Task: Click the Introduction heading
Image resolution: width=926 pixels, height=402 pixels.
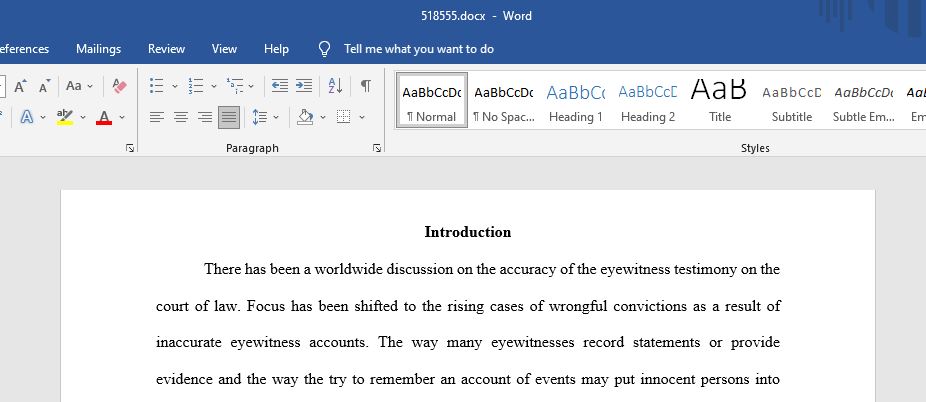Action: 468,232
